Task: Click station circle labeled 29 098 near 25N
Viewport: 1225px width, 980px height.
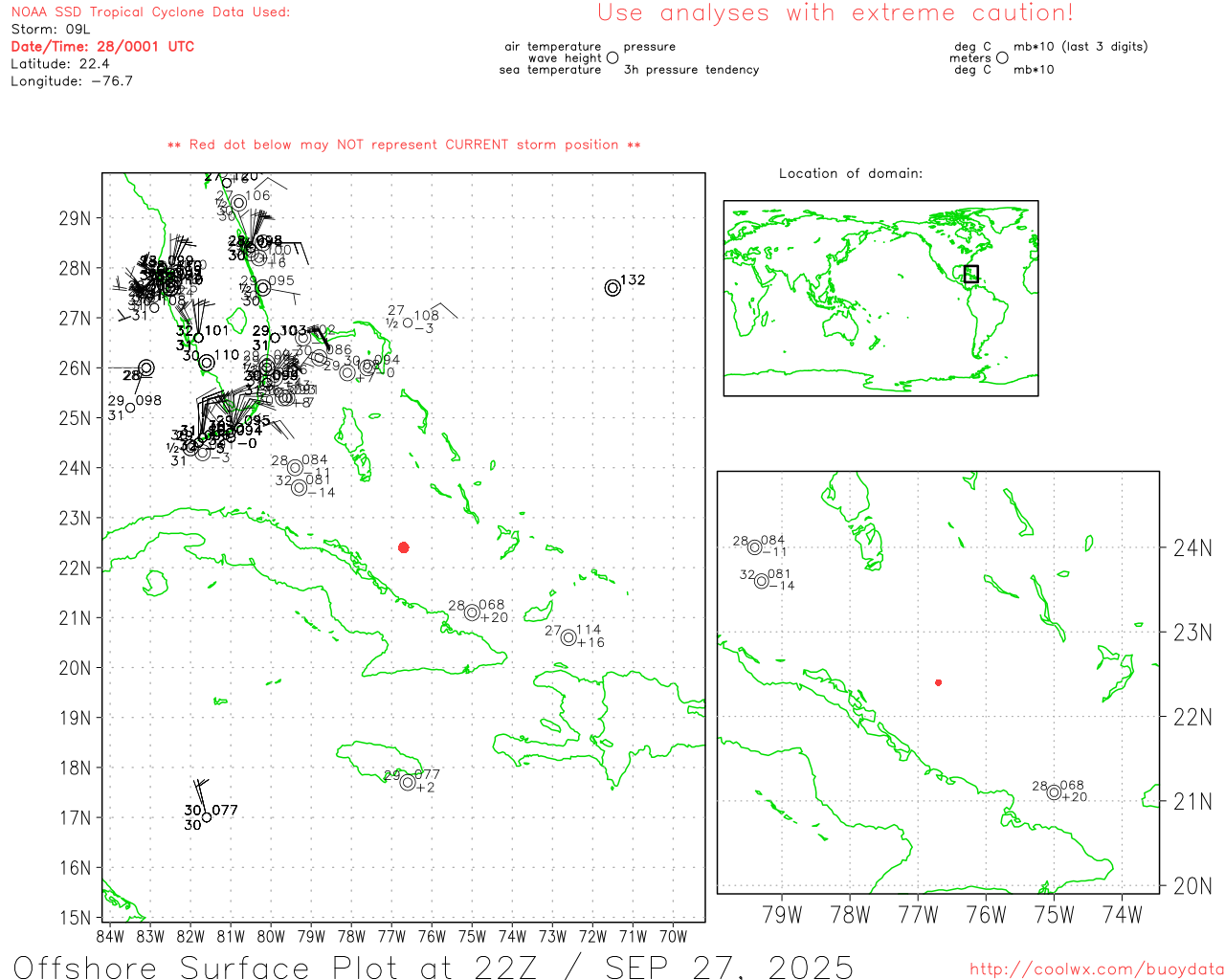Action: tap(131, 408)
